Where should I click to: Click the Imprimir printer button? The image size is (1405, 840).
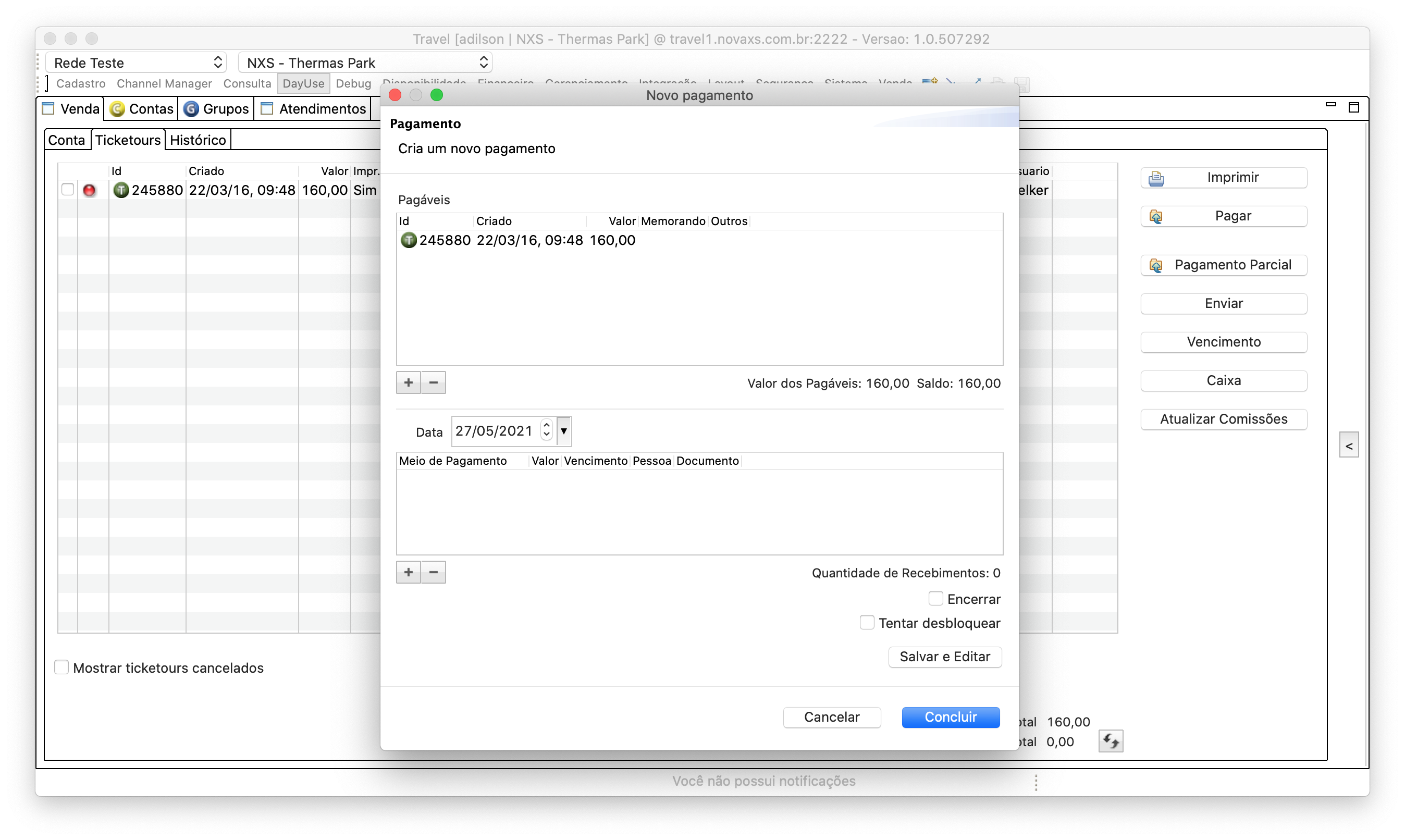coord(1223,178)
